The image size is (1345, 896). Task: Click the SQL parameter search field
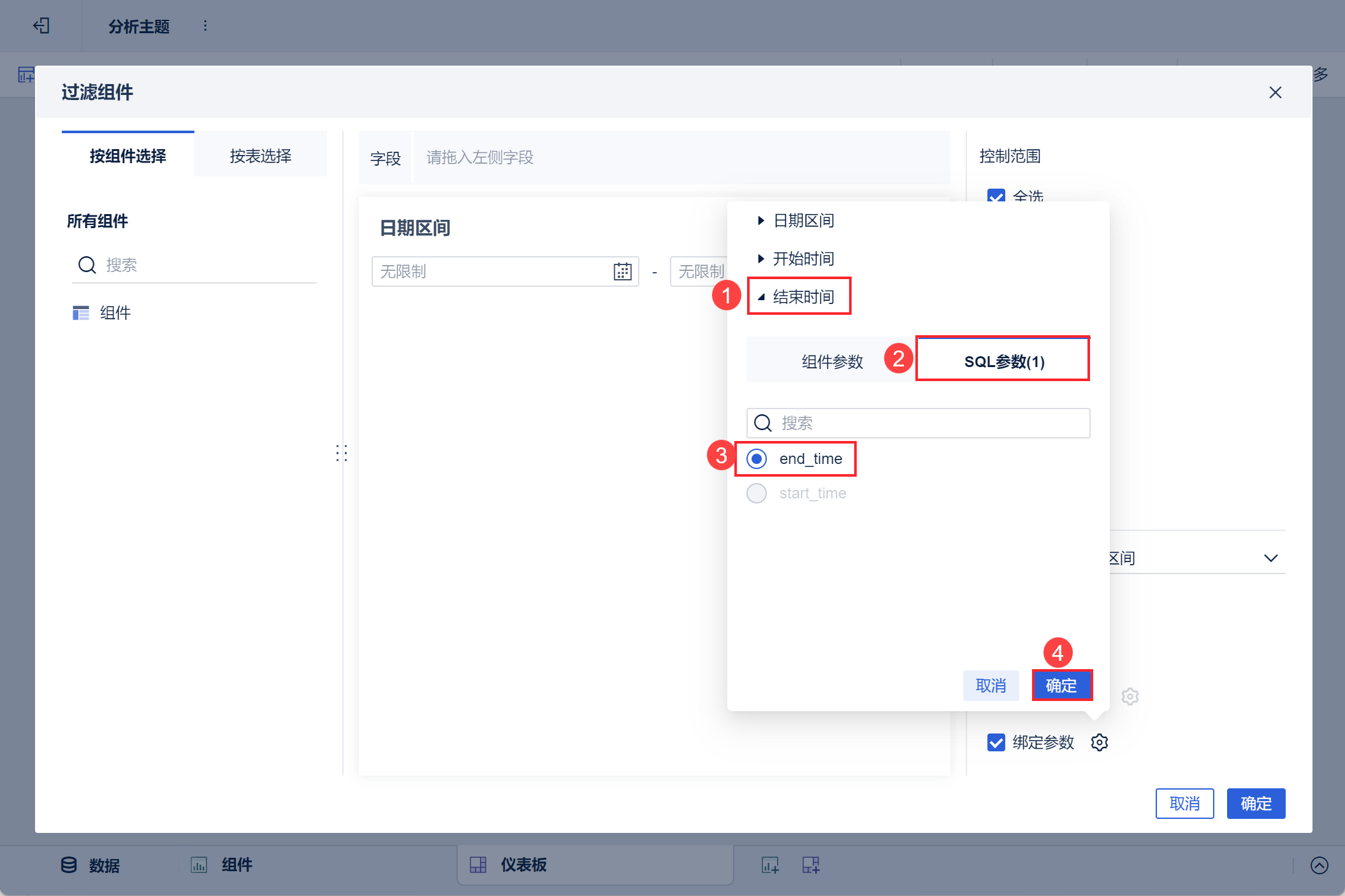(918, 423)
